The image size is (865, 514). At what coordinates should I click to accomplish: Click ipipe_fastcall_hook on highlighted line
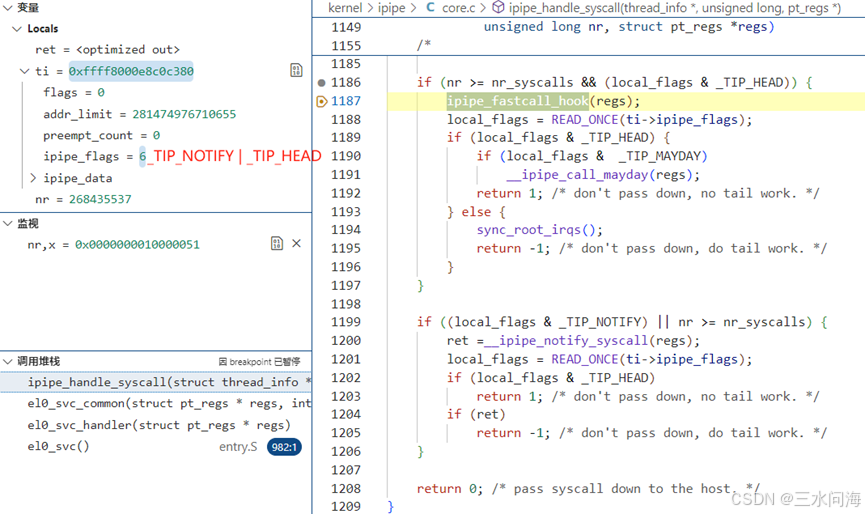(517, 101)
